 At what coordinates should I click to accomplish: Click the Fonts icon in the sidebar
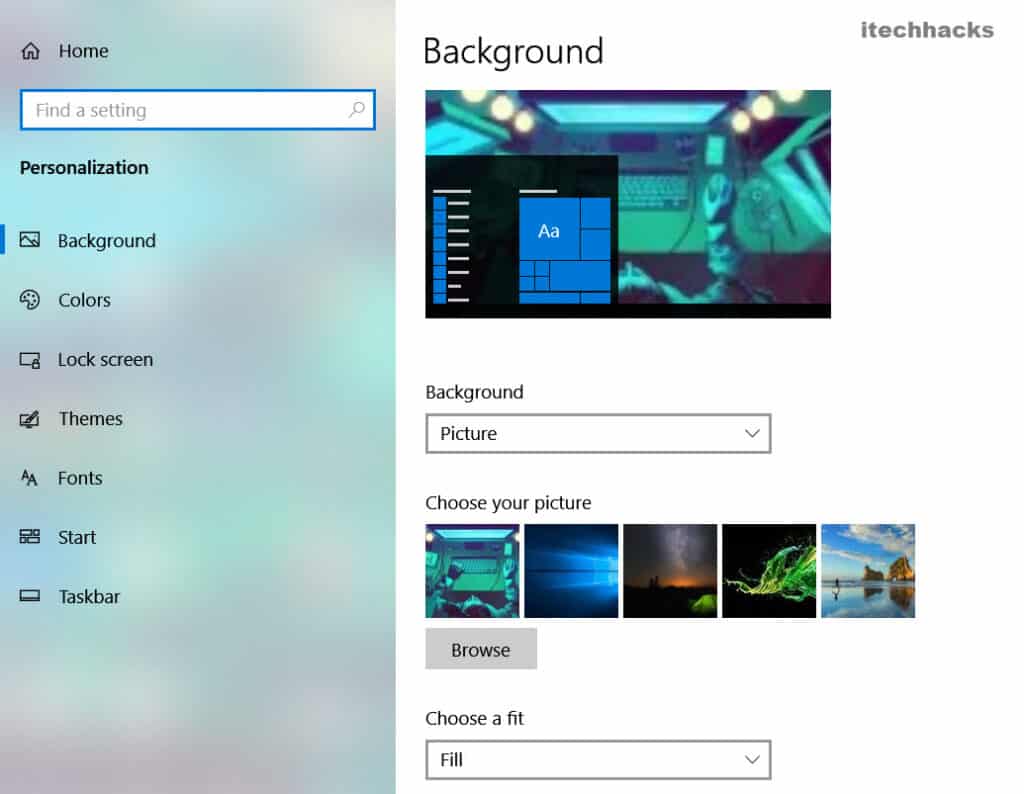pyautogui.click(x=32, y=478)
